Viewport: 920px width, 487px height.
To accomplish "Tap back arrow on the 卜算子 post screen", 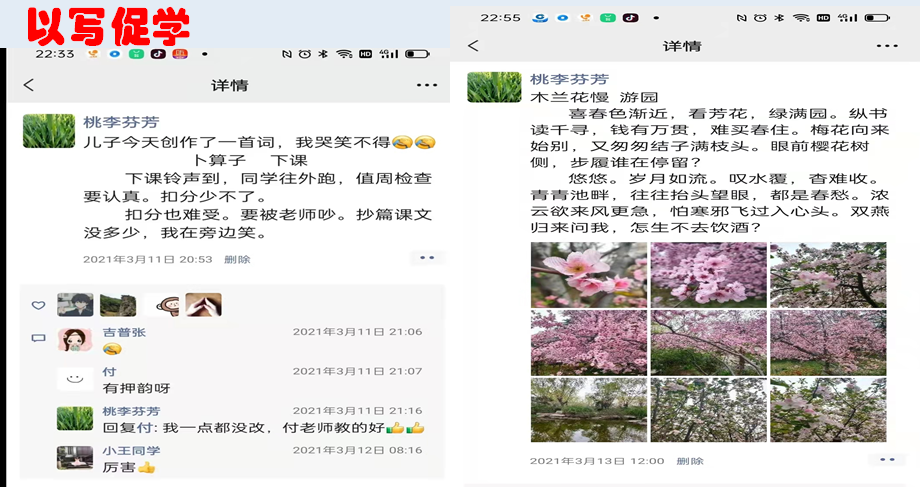I will point(29,86).
